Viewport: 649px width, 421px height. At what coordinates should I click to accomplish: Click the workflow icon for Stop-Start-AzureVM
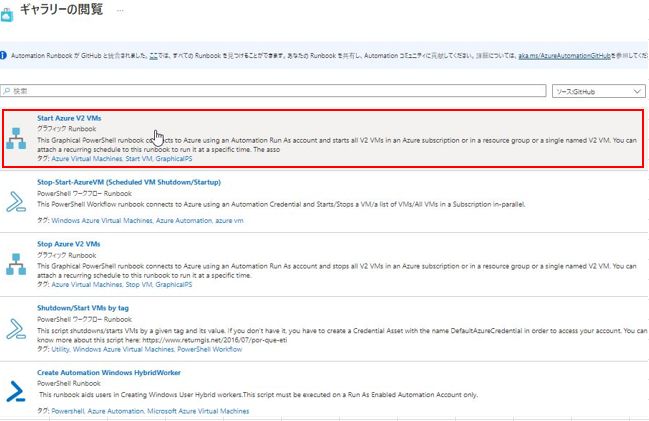click(x=16, y=202)
